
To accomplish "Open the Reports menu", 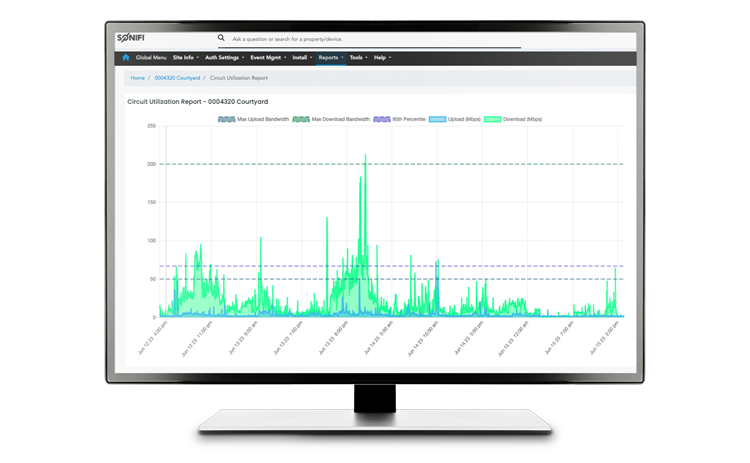I will (x=331, y=58).
